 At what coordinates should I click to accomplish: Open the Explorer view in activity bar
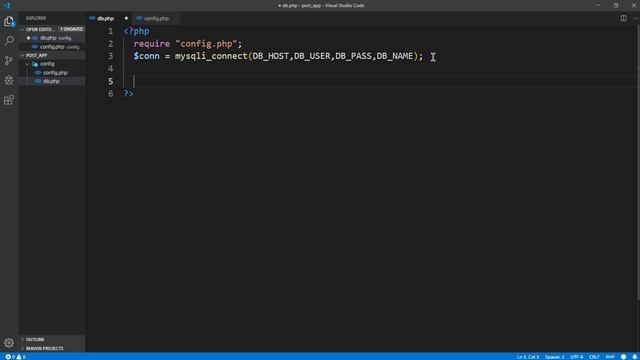(9, 21)
